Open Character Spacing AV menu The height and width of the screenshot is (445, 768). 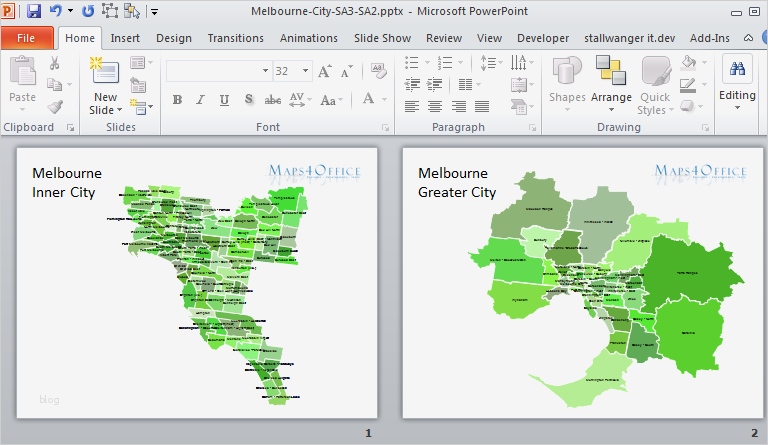pos(300,100)
